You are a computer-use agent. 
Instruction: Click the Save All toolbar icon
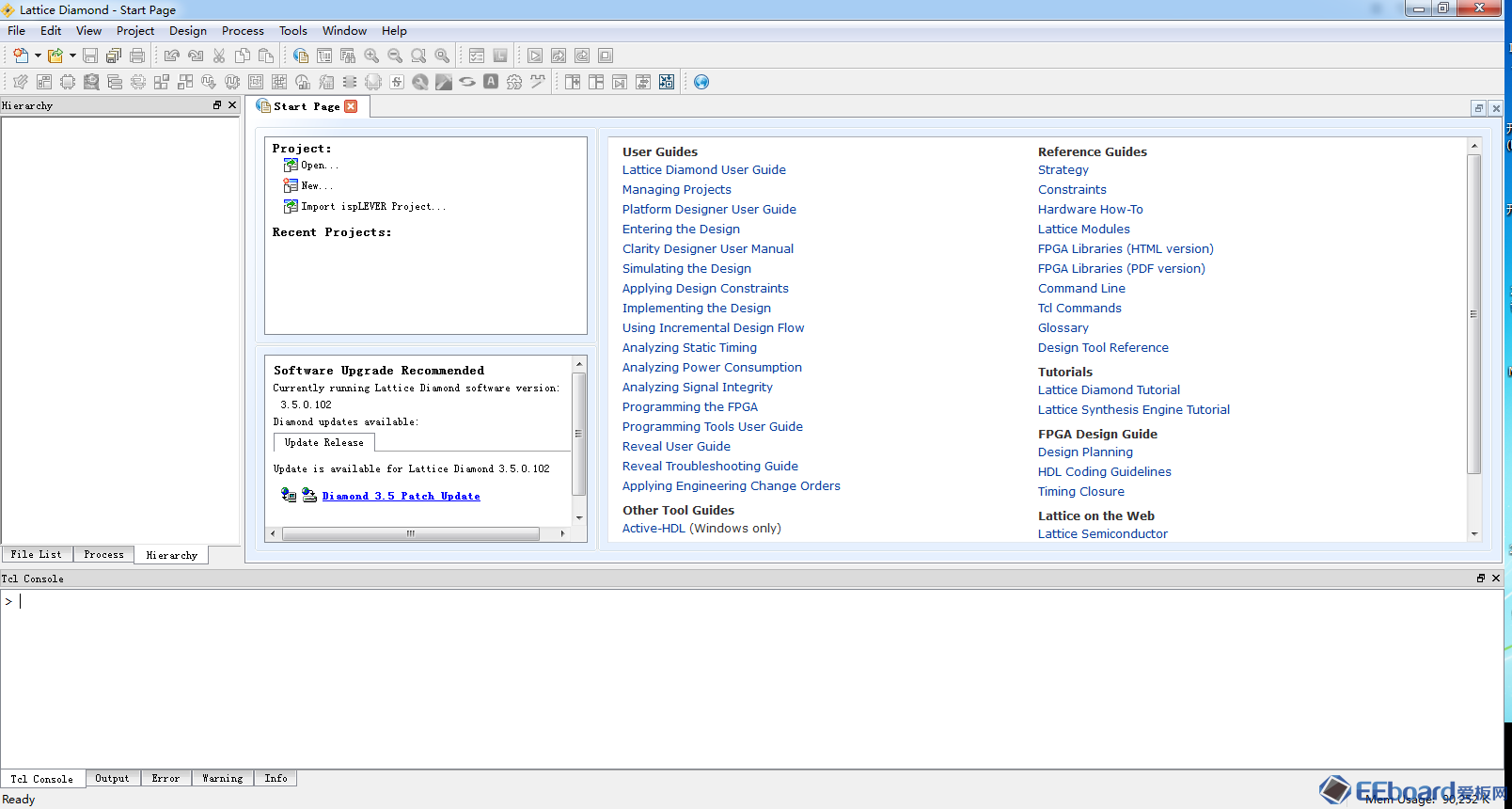pos(114,56)
